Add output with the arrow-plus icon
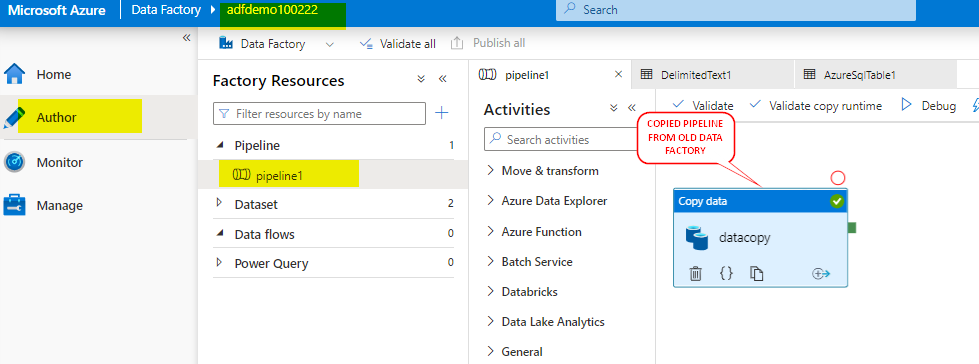 pos(820,273)
